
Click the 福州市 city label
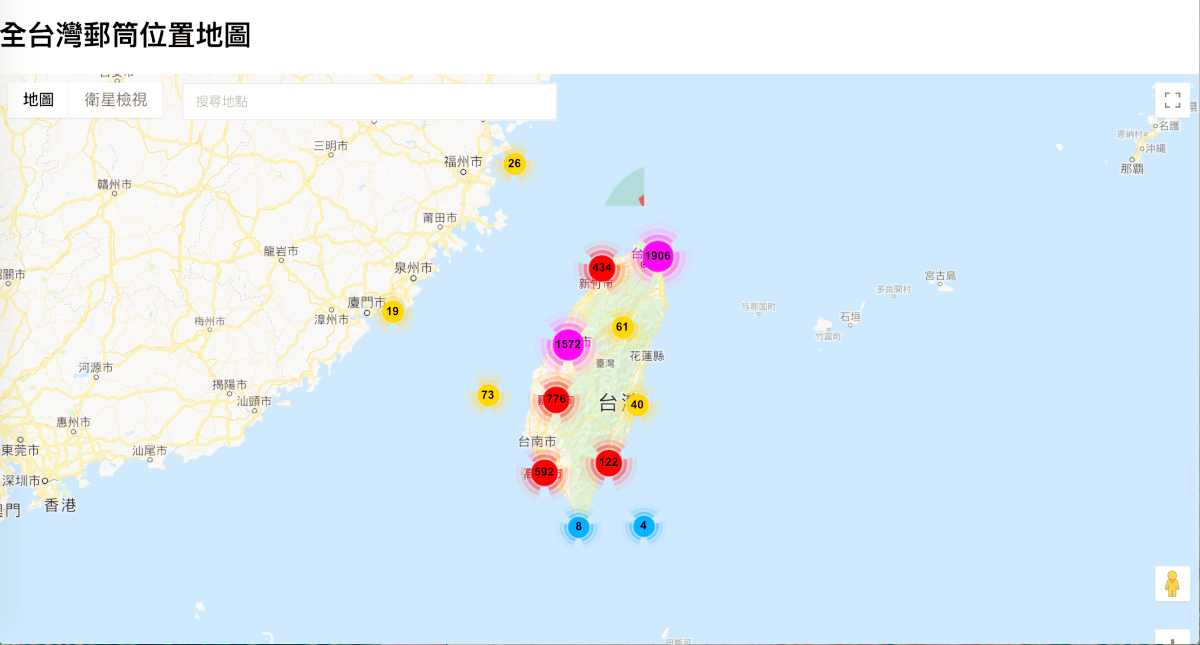[464, 161]
